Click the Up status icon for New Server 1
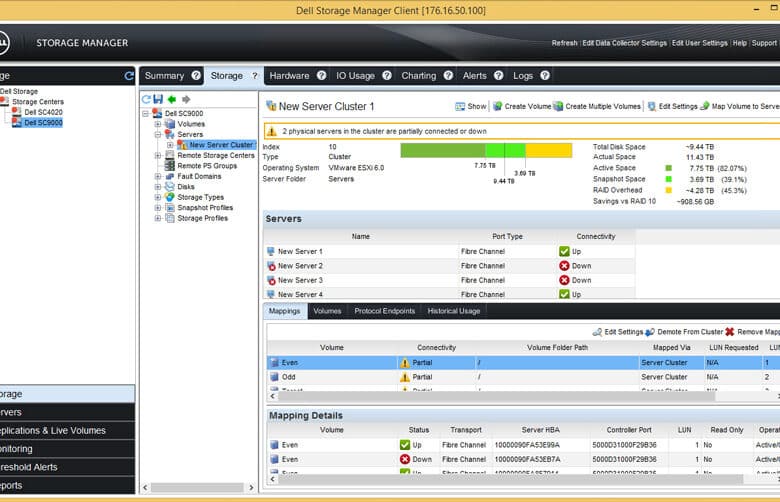The height and width of the screenshot is (502, 780). click(x=564, y=251)
